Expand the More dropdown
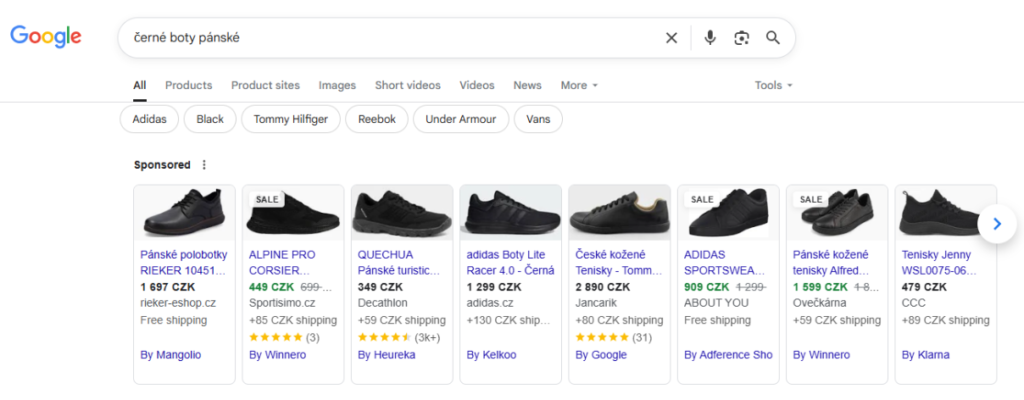1024x400 pixels. pyautogui.click(x=579, y=85)
